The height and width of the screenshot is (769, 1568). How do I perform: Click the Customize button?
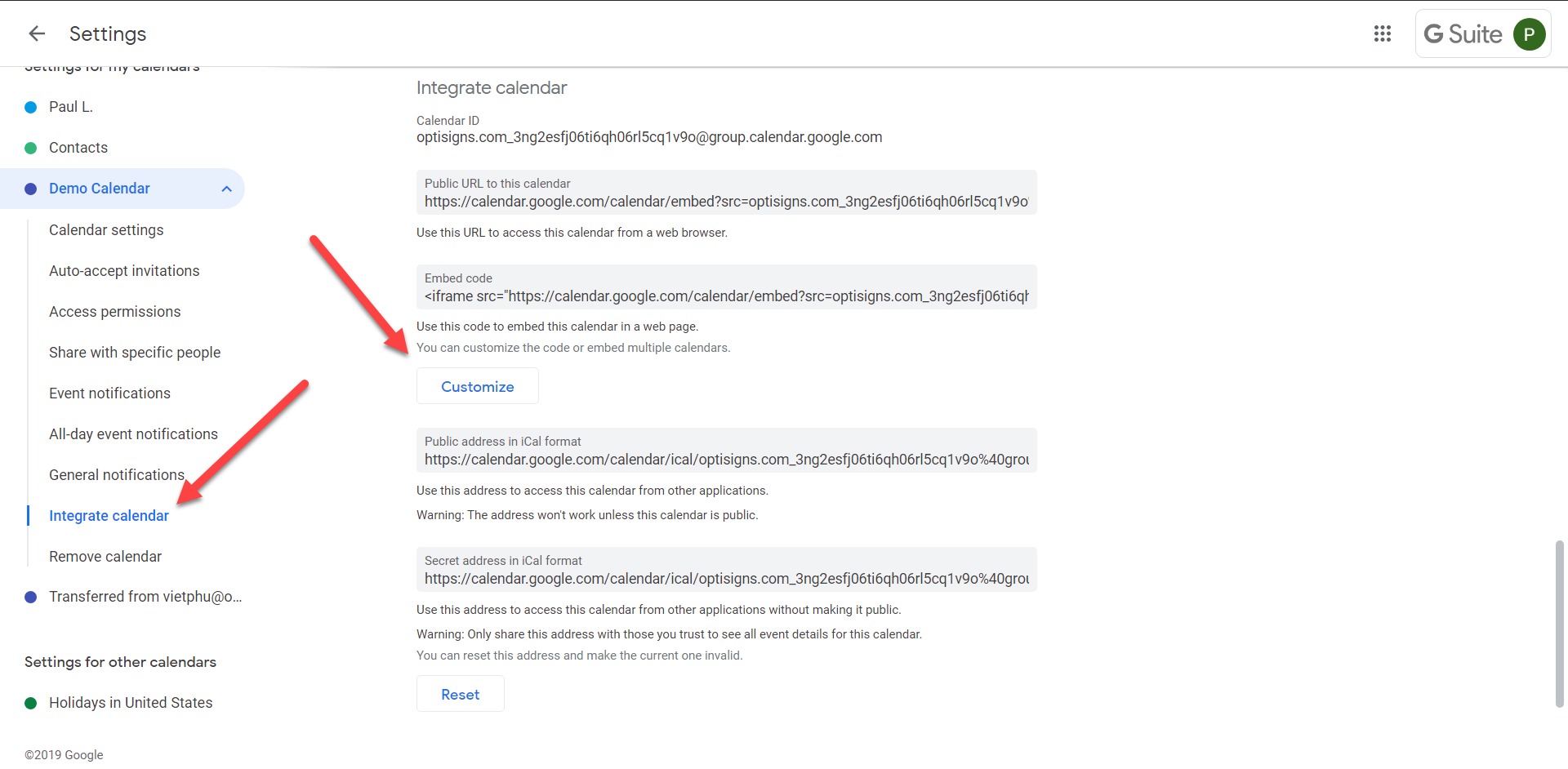(478, 386)
